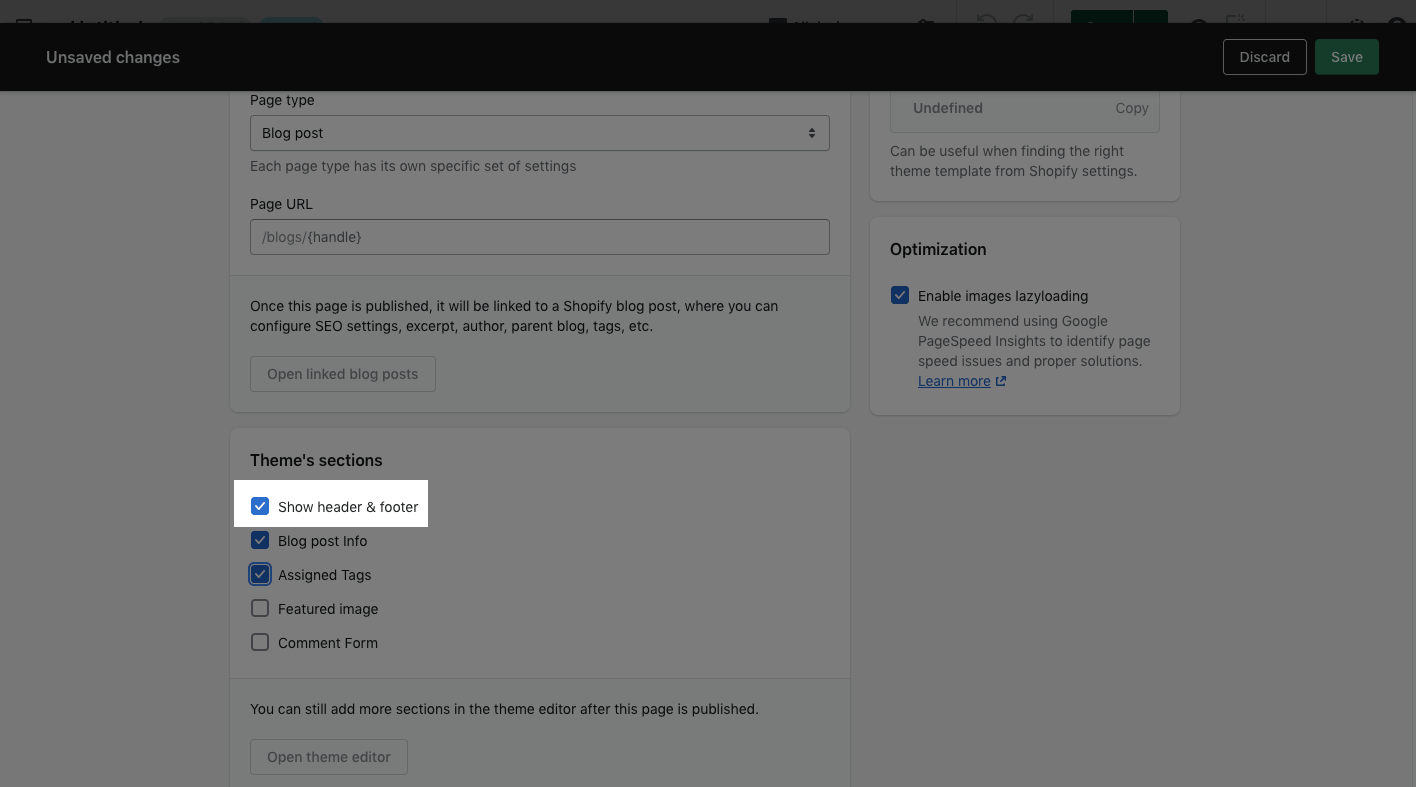Uncheck the Assigned Tags checkbox
Viewport: 1416px width, 787px height.
pyautogui.click(x=260, y=575)
